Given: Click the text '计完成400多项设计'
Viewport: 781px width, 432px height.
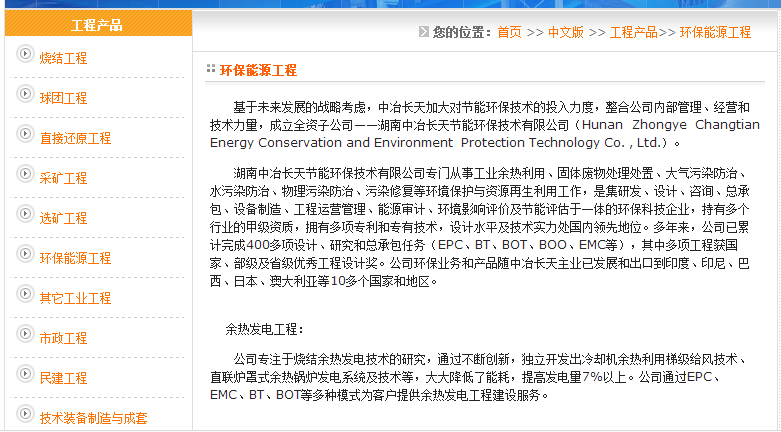Looking at the screenshot, I should pyautogui.click(x=263, y=245).
